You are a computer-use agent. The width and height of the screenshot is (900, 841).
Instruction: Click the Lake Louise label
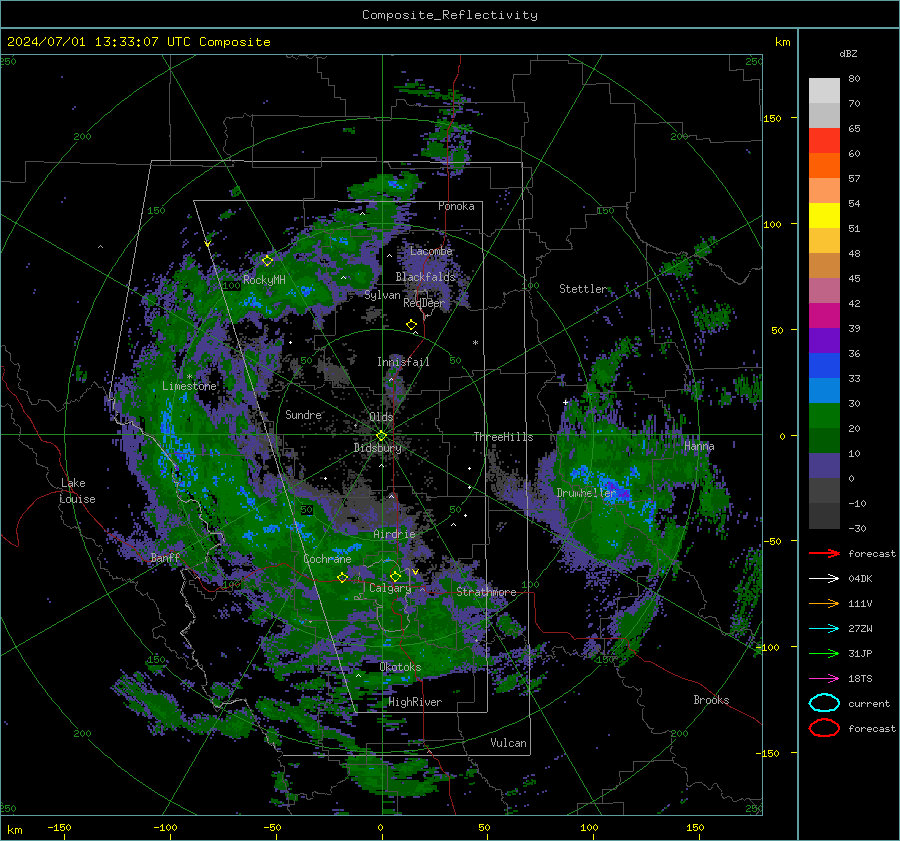coord(77,491)
